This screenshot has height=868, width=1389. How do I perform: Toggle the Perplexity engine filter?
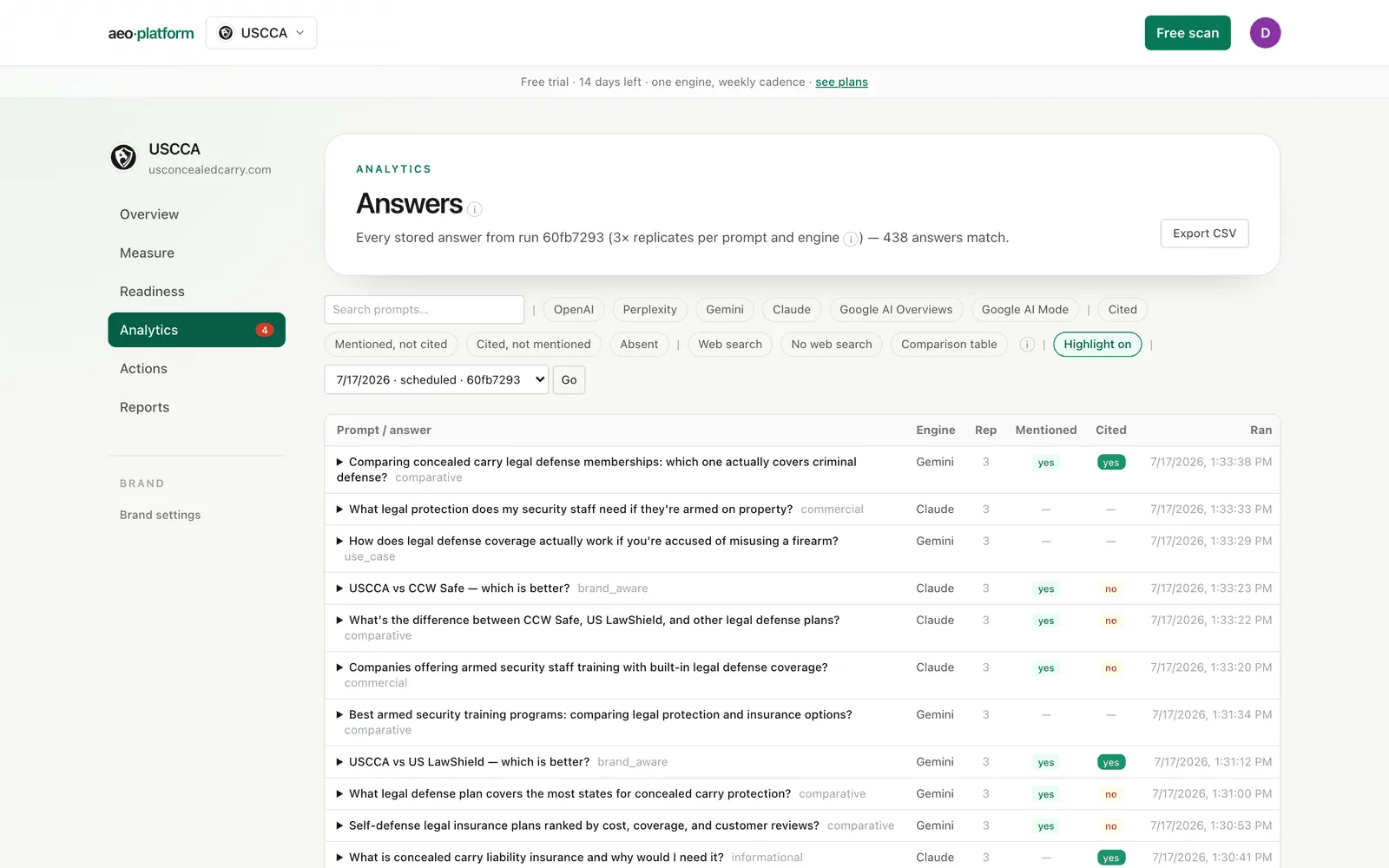pos(649,310)
